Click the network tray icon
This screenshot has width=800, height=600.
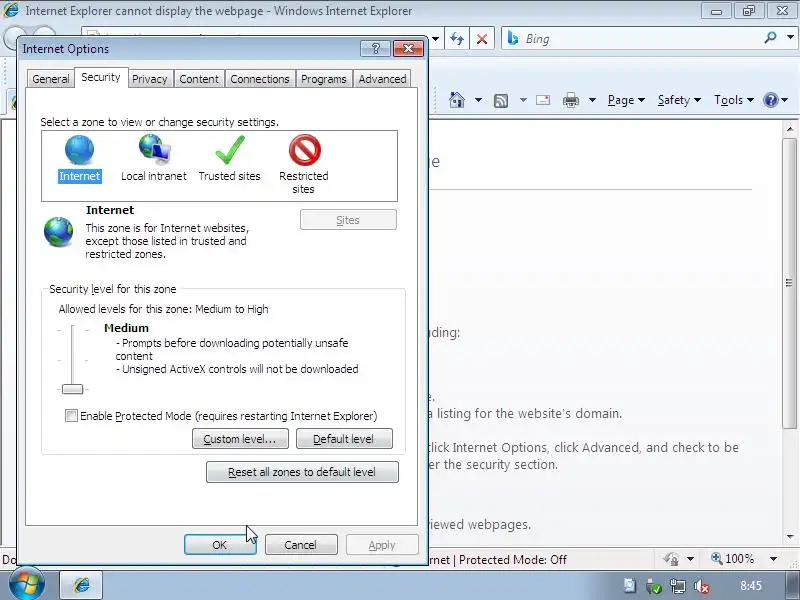click(x=678, y=586)
